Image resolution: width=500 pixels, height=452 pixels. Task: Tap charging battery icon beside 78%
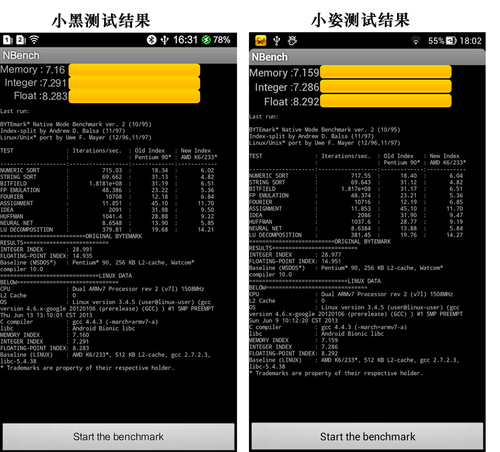coord(206,40)
